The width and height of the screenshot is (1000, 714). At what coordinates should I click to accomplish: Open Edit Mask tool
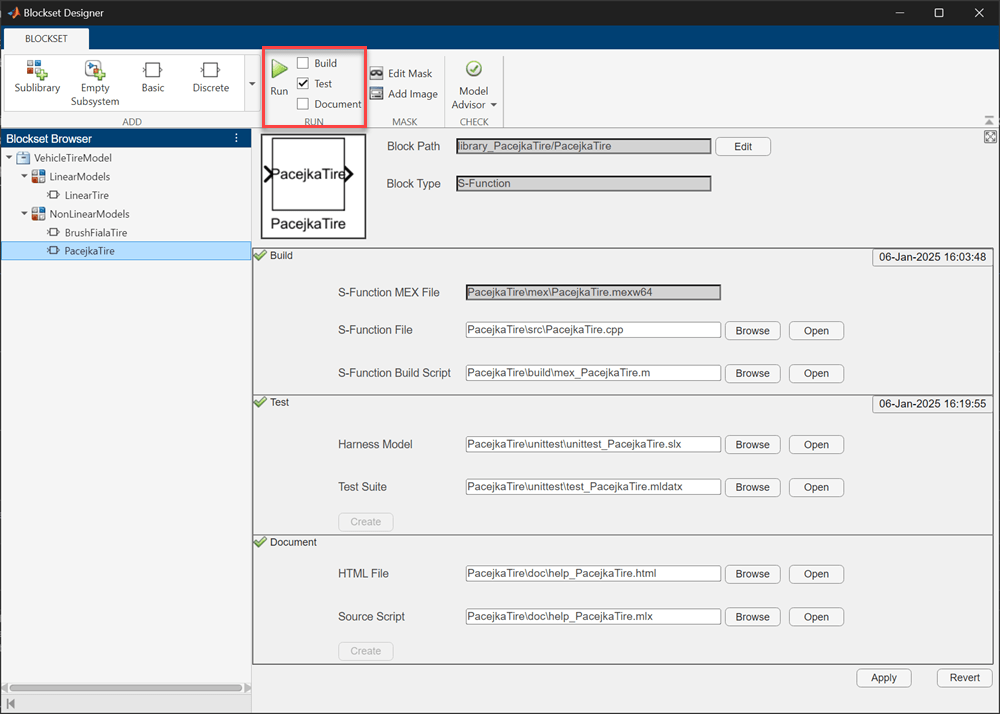click(x=400, y=74)
